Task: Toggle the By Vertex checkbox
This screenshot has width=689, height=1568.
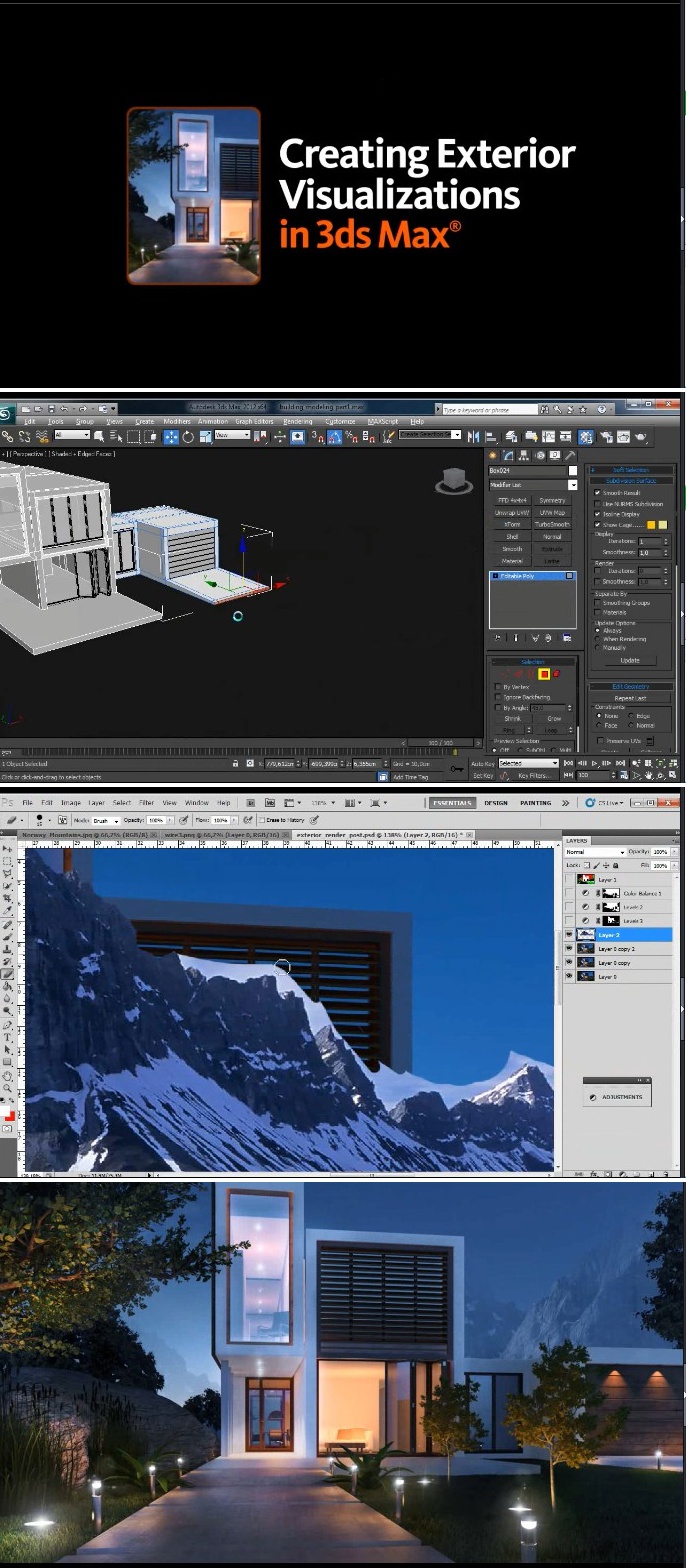Action: [x=498, y=687]
